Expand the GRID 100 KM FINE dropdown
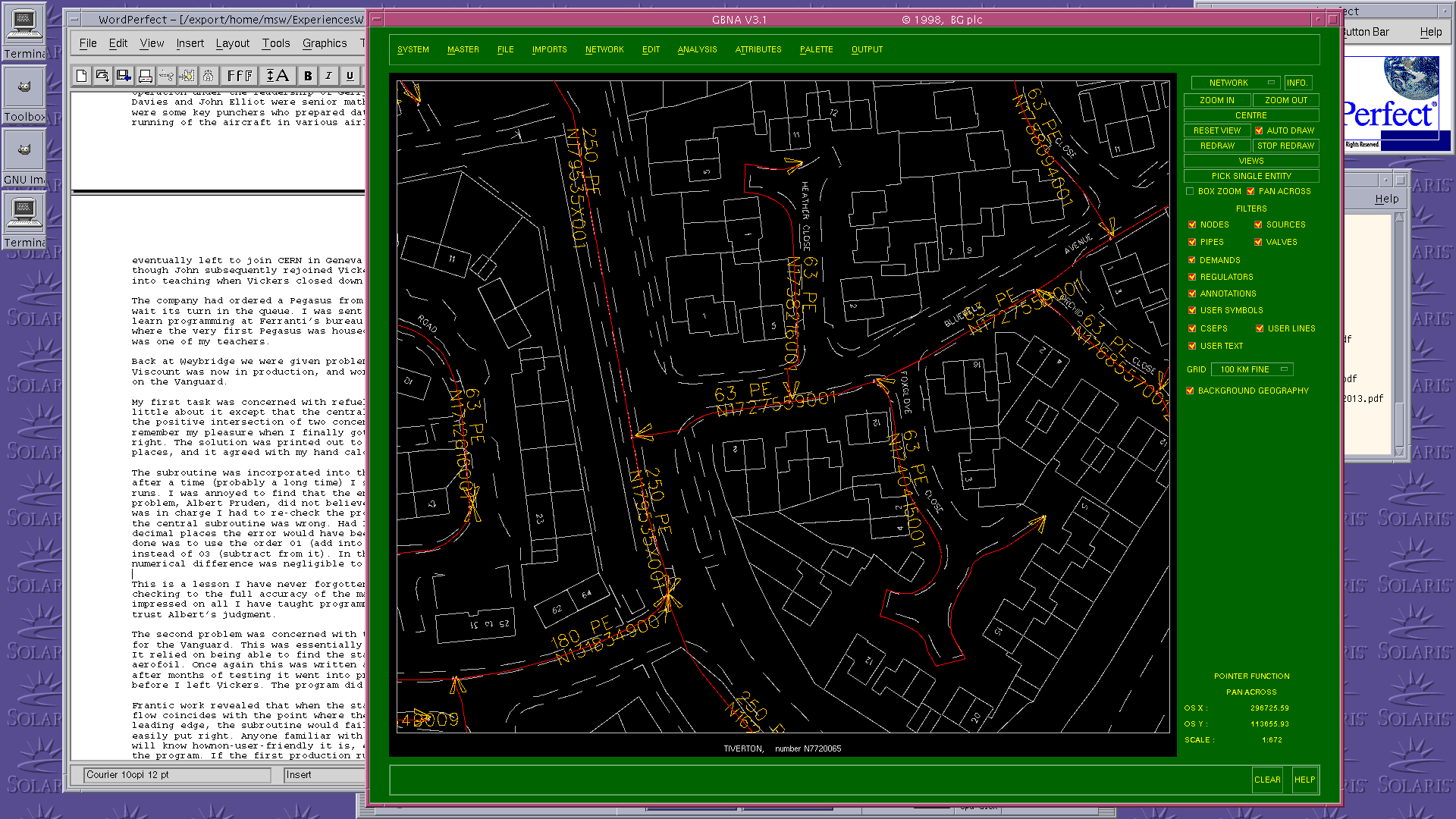This screenshot has width=1456, height=819. click(x=1251, y=369)
